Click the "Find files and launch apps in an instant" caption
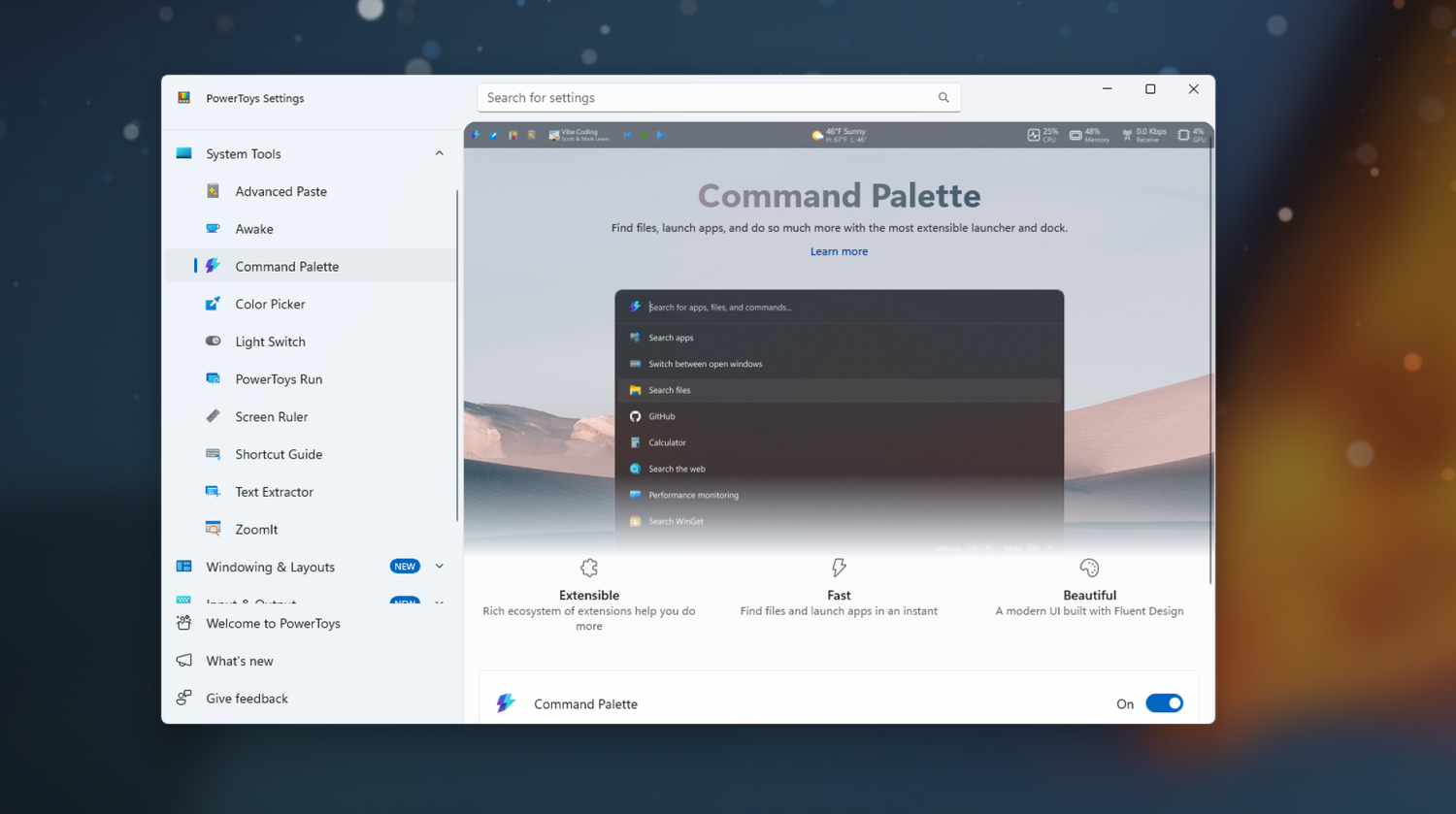This screenshot has height=814, width=1456. pyautogui.click(x=839, y=611)
